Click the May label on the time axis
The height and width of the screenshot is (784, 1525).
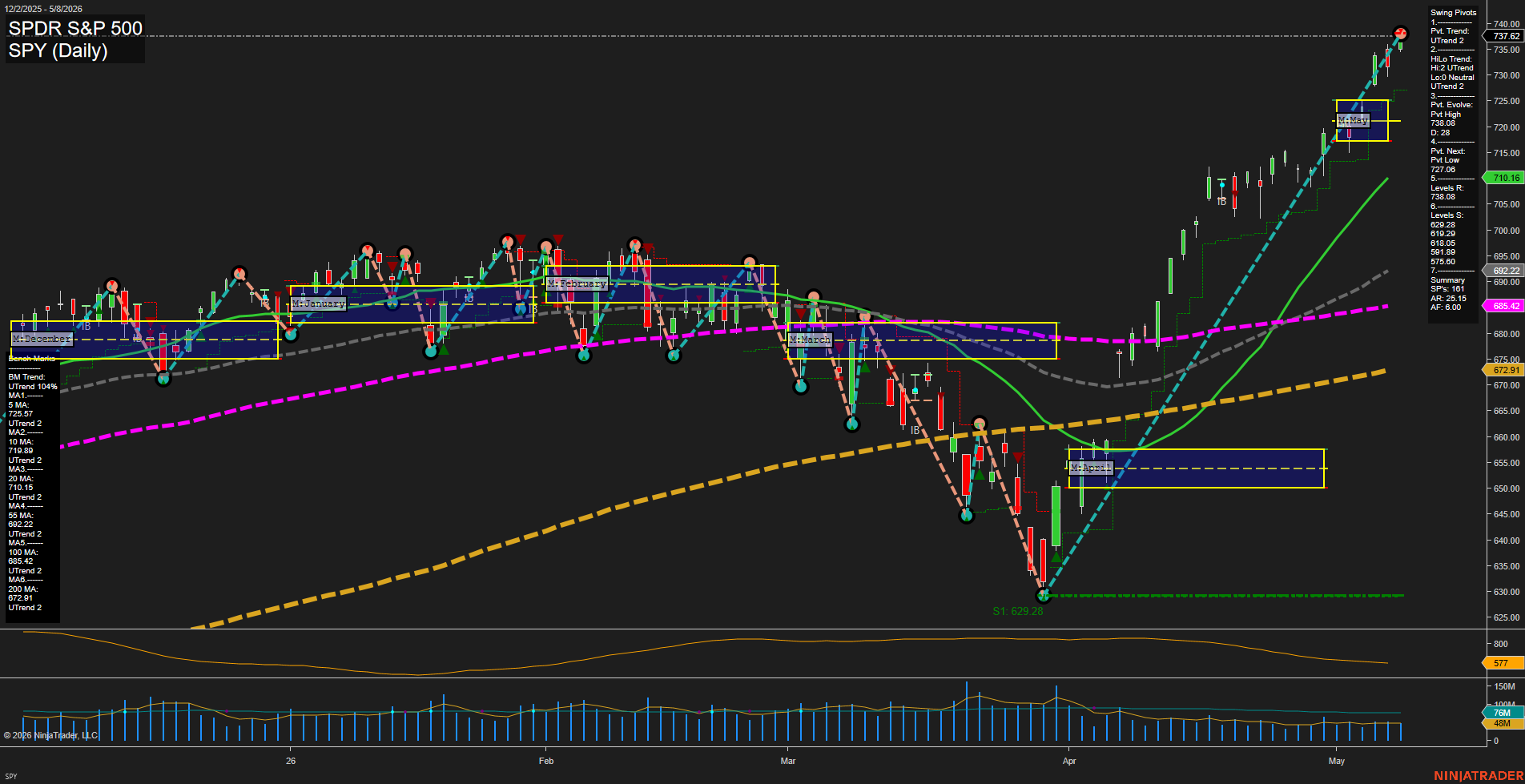pos(1337,761)
